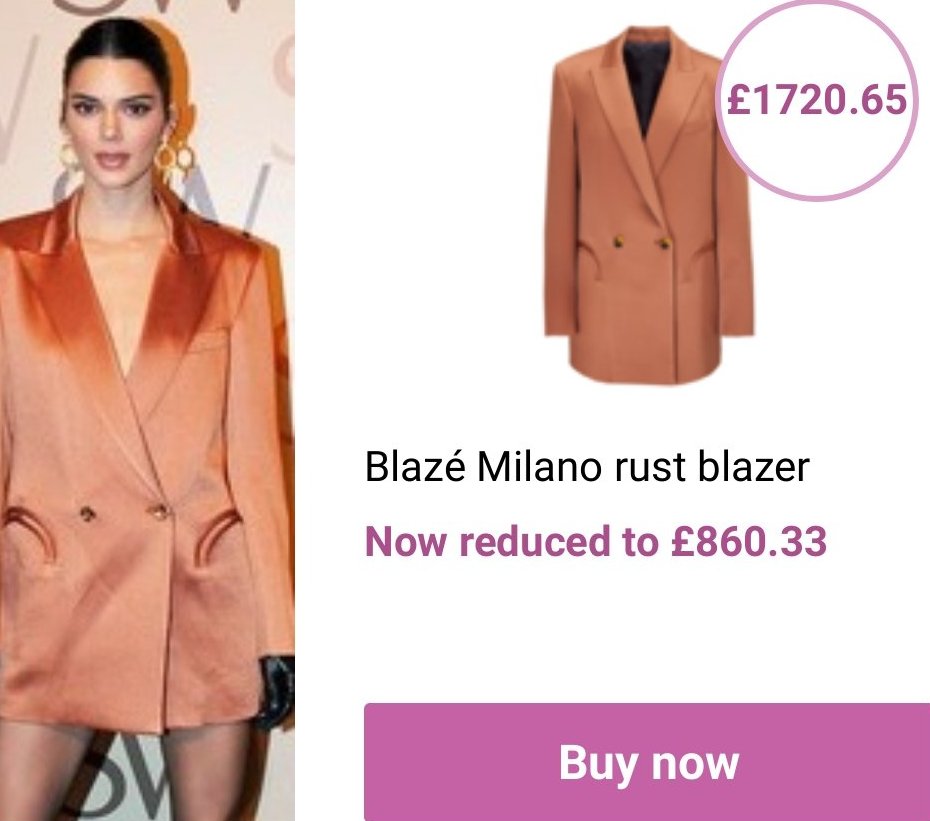Open the Blazé Milano rust blazer title
Image resolution: width=930 pixels, height=821 pixels.
pos(587,467)
